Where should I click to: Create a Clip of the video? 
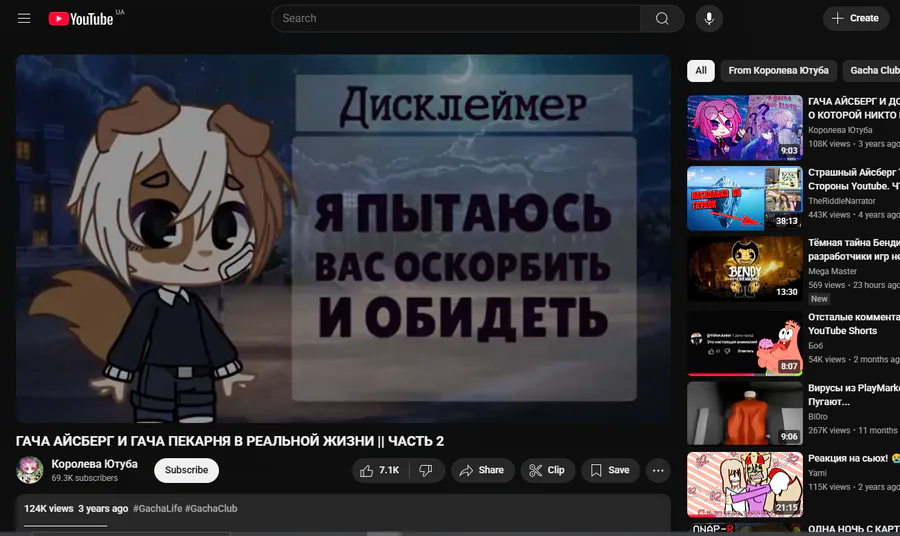coord(547,471)
